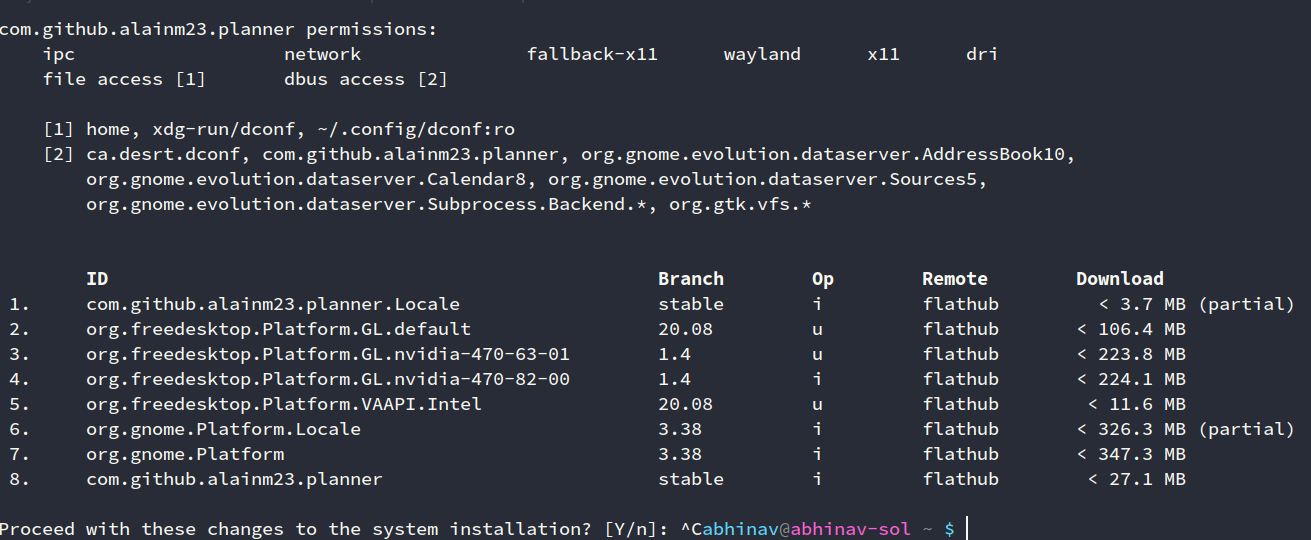Image resolution: width=1311 pixels, height=540 pixels.
Task: Click the '20.08' branch of GL.default row
Action: (x=685, y=329)
